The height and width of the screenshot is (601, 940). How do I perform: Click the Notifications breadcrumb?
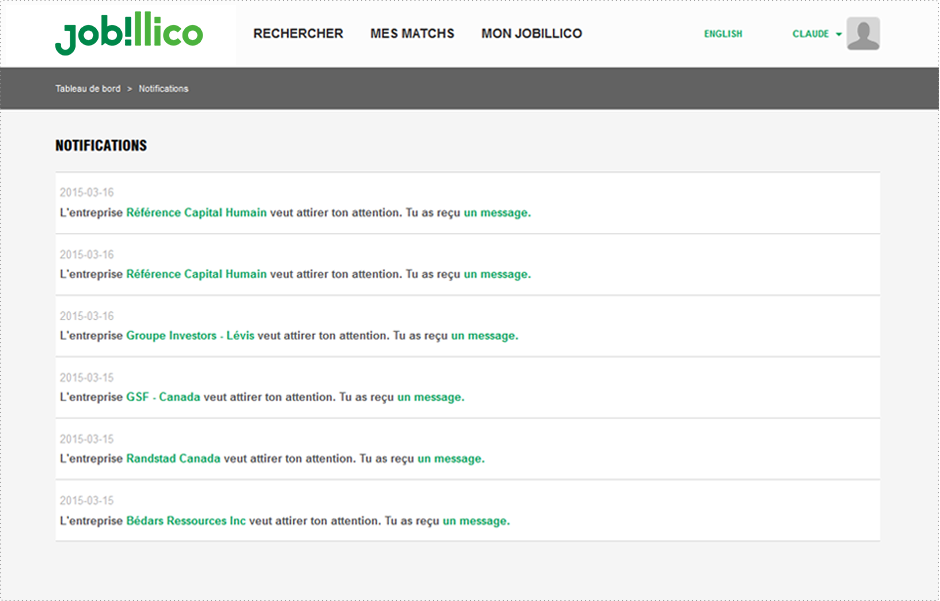164,89
